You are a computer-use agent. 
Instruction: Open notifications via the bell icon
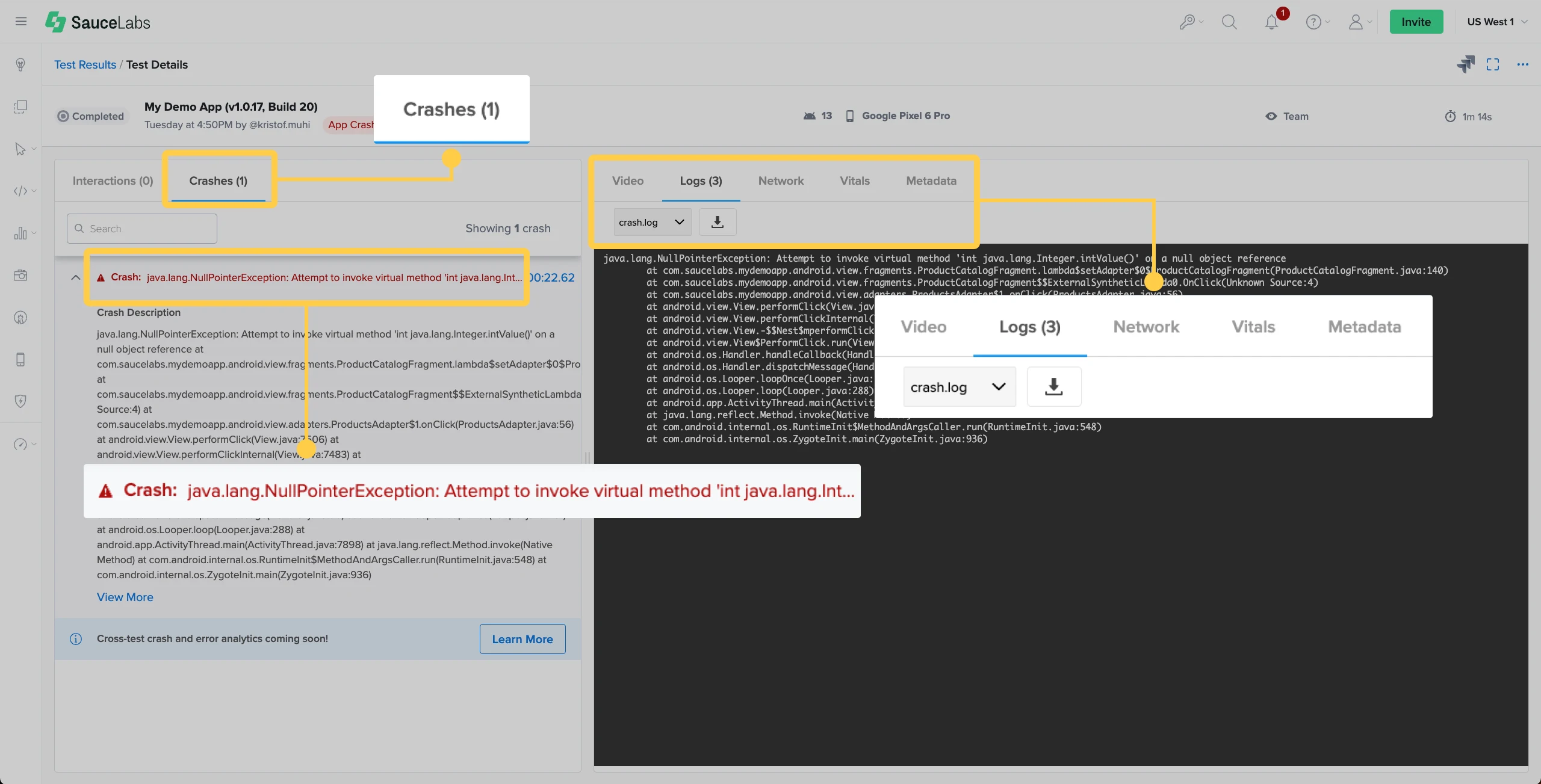[1271, 21]
